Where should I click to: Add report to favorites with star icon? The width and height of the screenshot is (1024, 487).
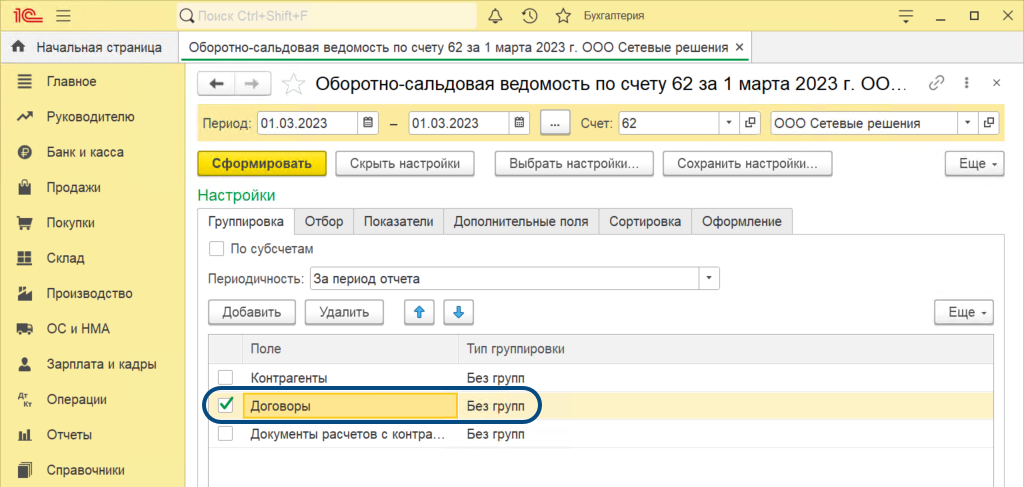pos(293,84)
